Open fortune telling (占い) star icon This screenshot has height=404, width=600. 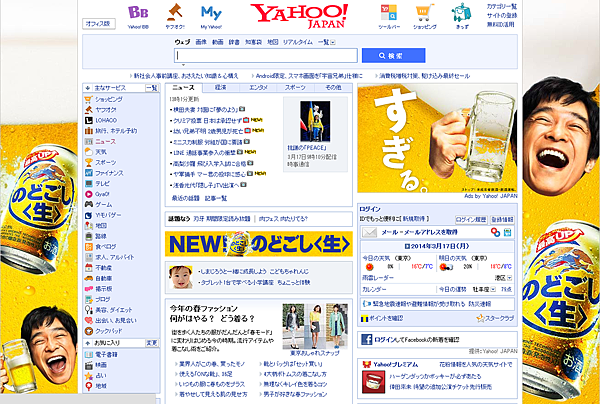click(x=89, y=376)
